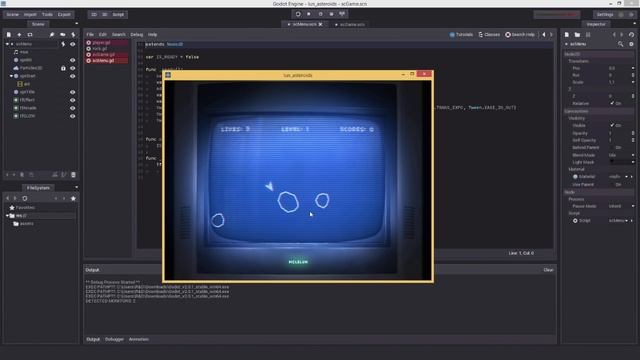The height and width of the screenshot is (360, 640).
Task: Open the node script lightning icon in Scene toolbar
Action: point(73,35)
